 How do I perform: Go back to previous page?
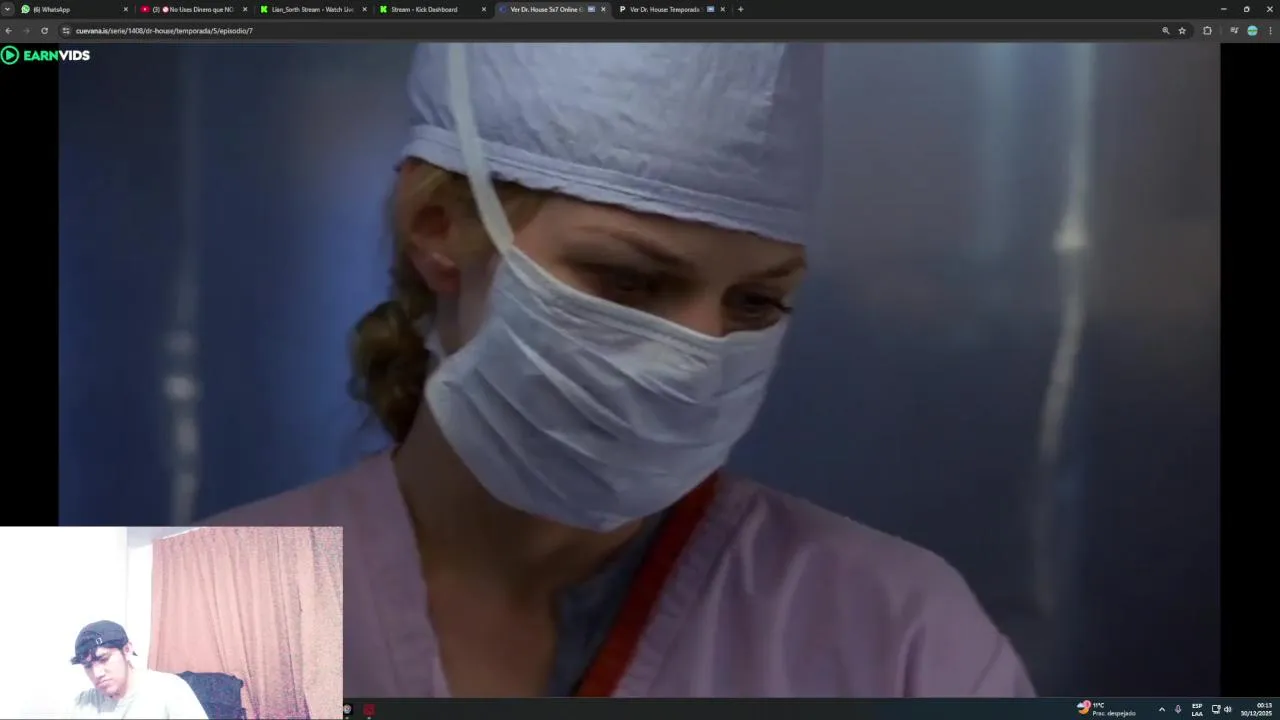click(8, 31)
